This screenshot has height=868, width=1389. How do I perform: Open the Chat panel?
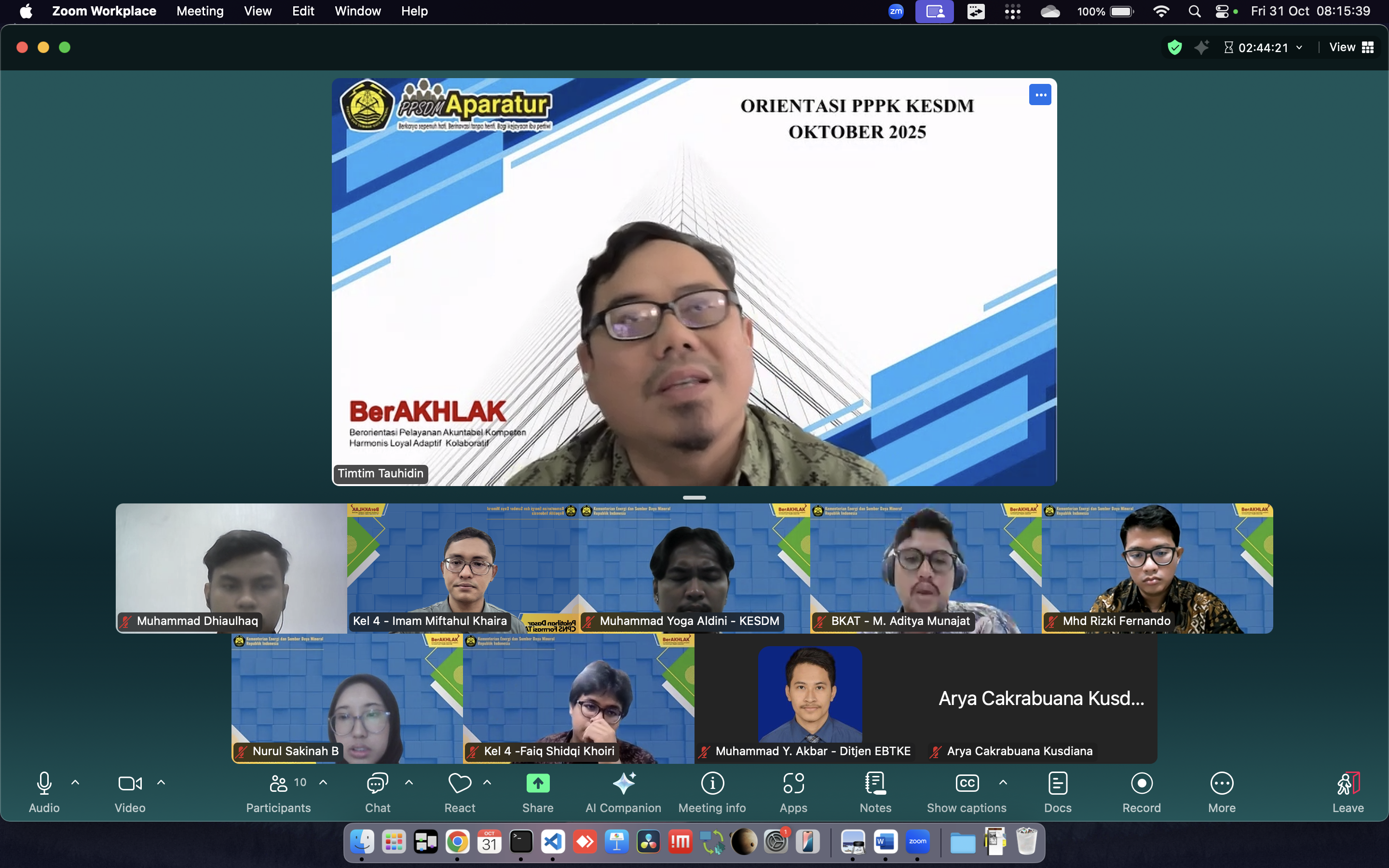(378, 784)
